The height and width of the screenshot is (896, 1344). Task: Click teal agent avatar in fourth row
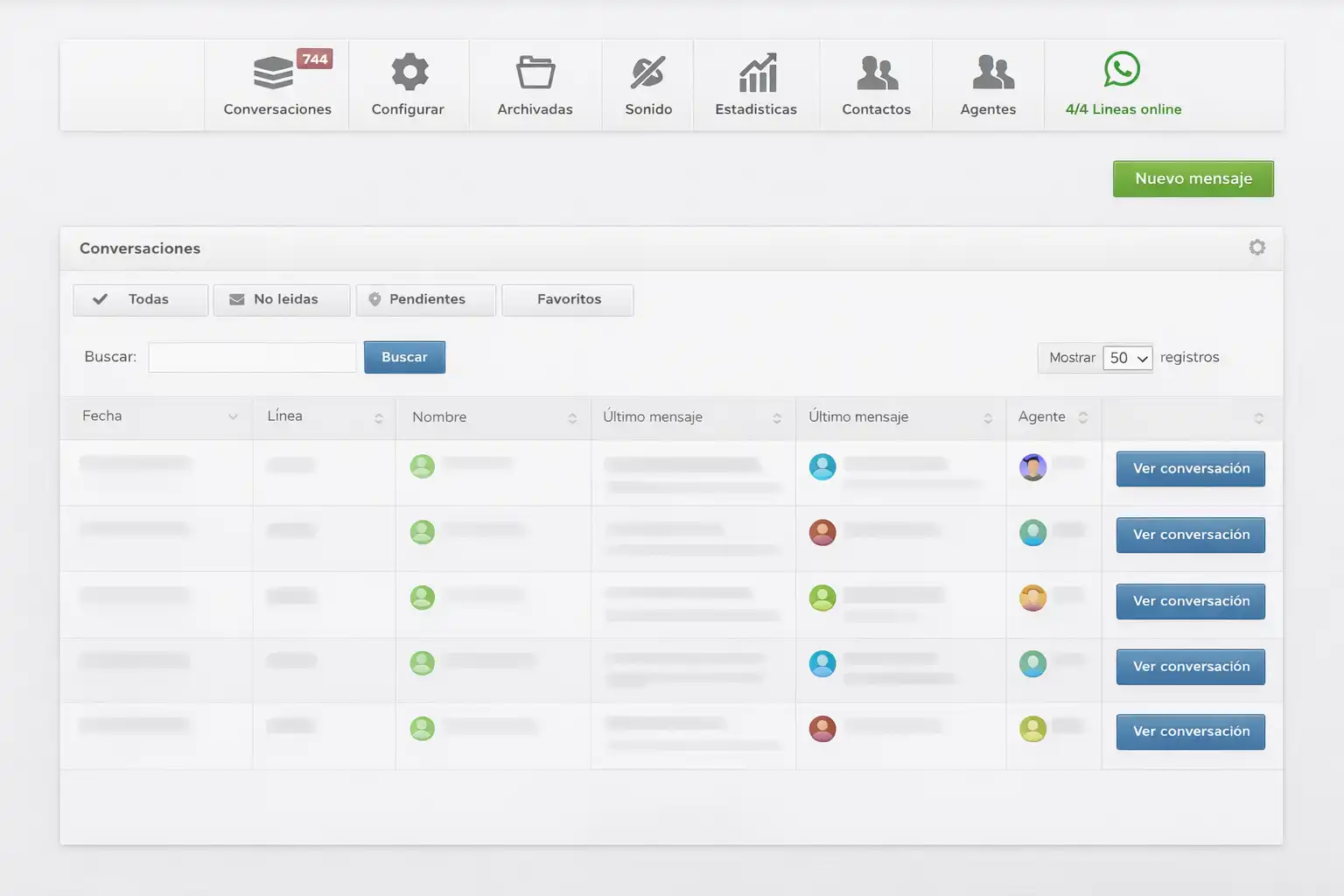pos(1033,663)
